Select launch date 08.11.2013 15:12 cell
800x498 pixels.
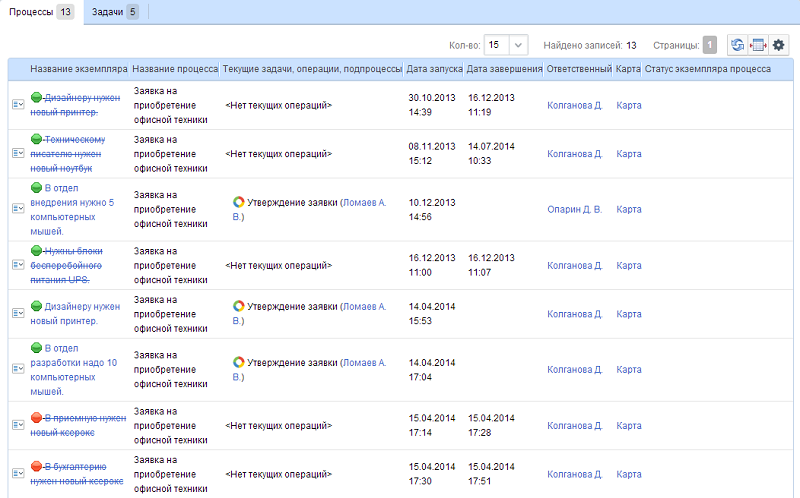[432, 154]
